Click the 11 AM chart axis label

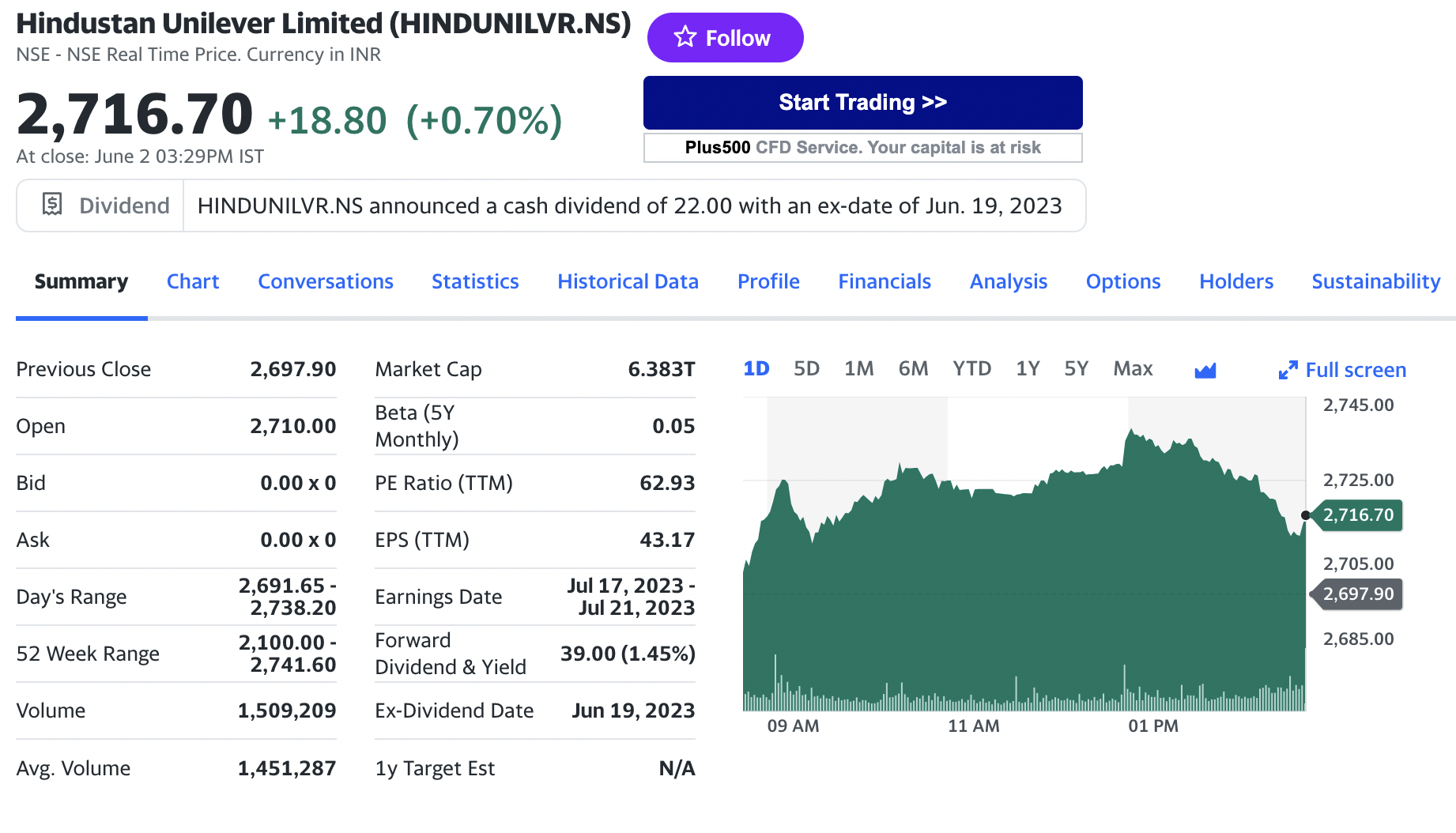click(974, 726)
